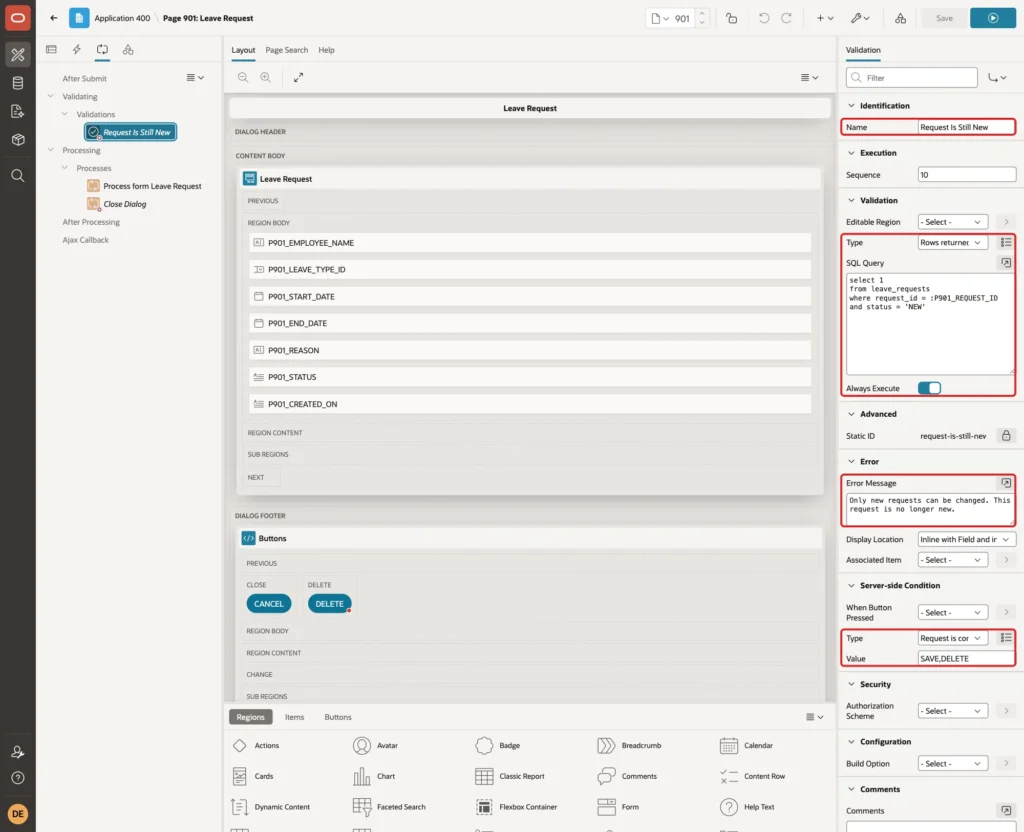Open validation Type list of values icon
The image size is (1024, 832).
click(1006, 242)
